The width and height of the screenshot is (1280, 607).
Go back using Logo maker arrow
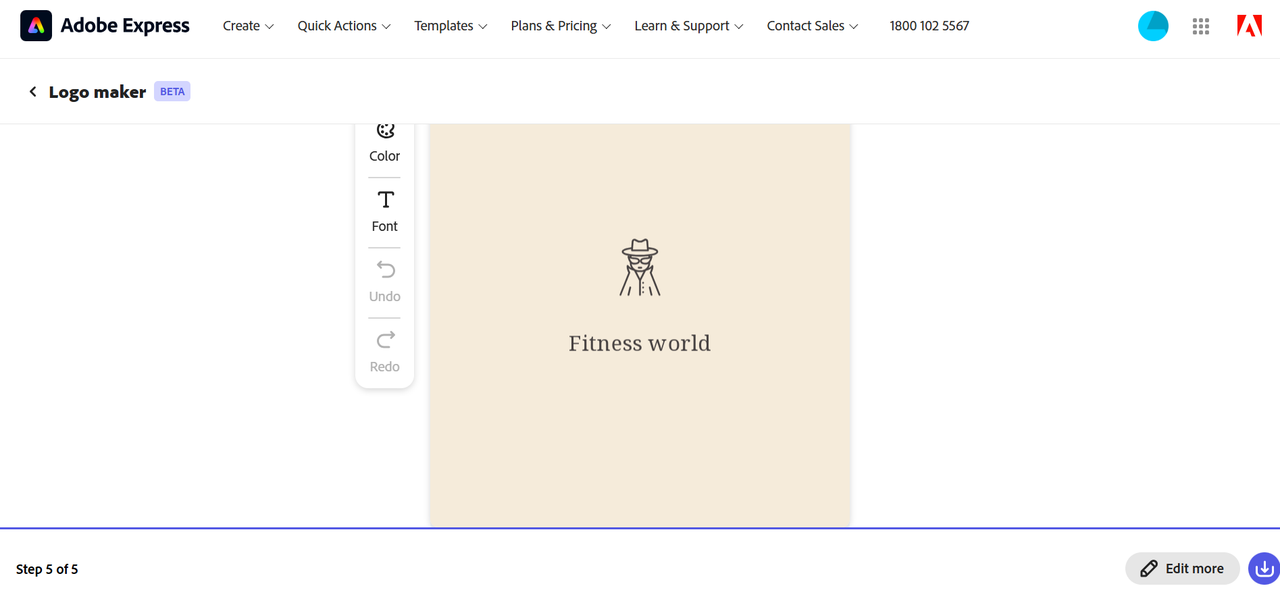[32, 92]
